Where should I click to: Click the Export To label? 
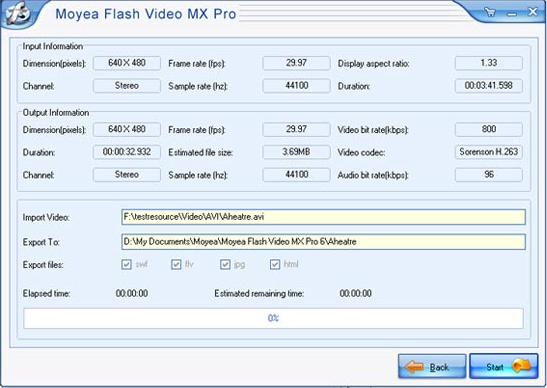[x=41, y=242]
